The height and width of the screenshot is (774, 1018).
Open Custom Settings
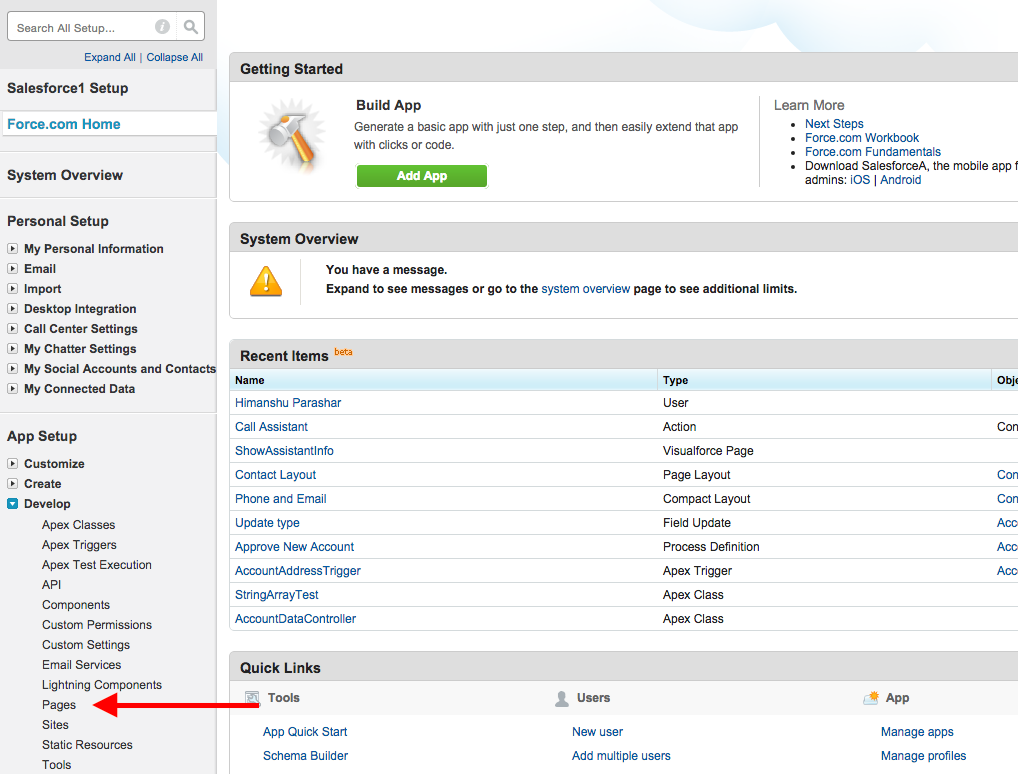pyautogui.click(x=86, y=645)
